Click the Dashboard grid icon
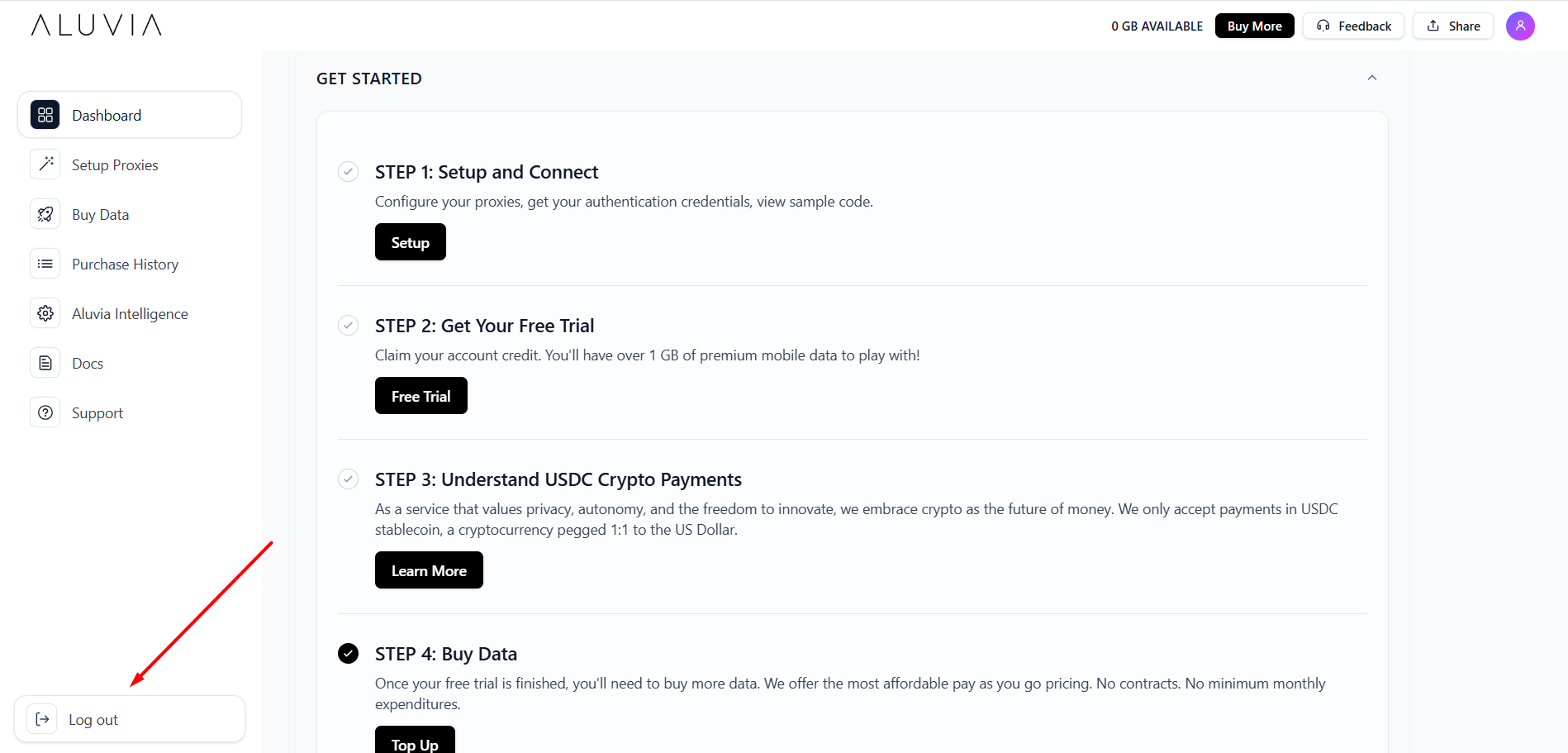 (x=45, y=115)
